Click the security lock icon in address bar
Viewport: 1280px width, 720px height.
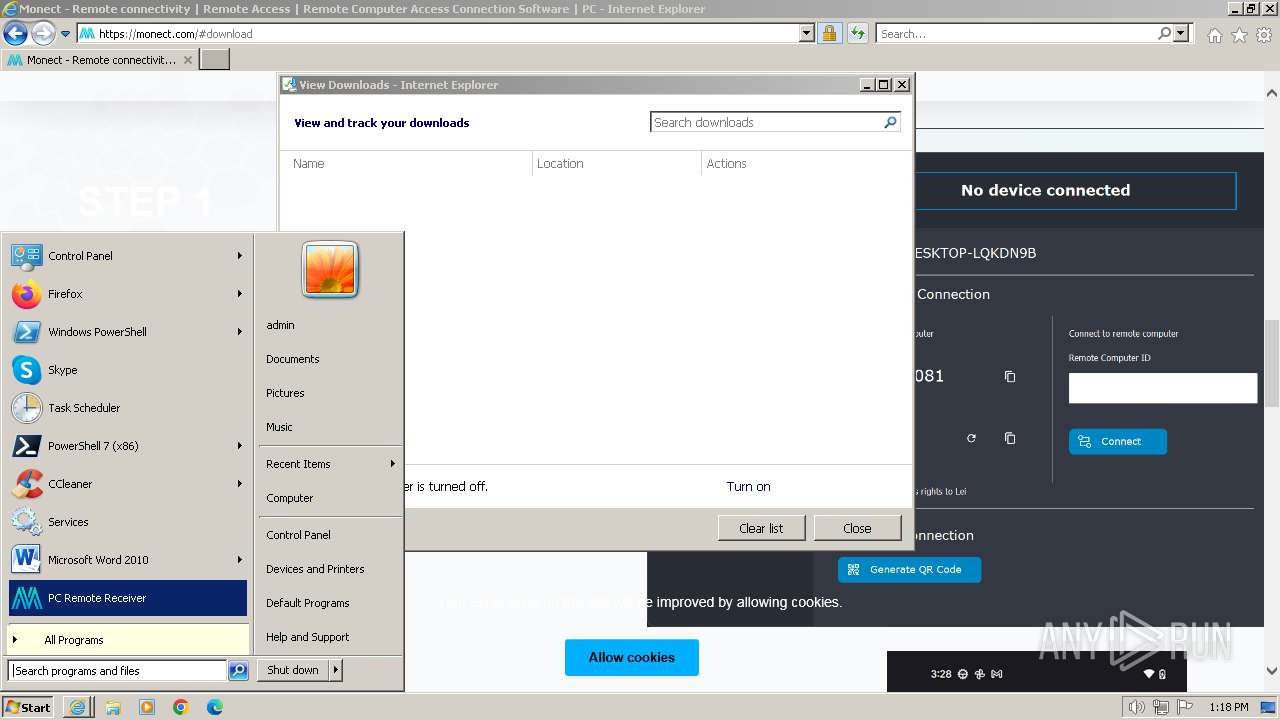pyautogui.click(x=829, y=34)
